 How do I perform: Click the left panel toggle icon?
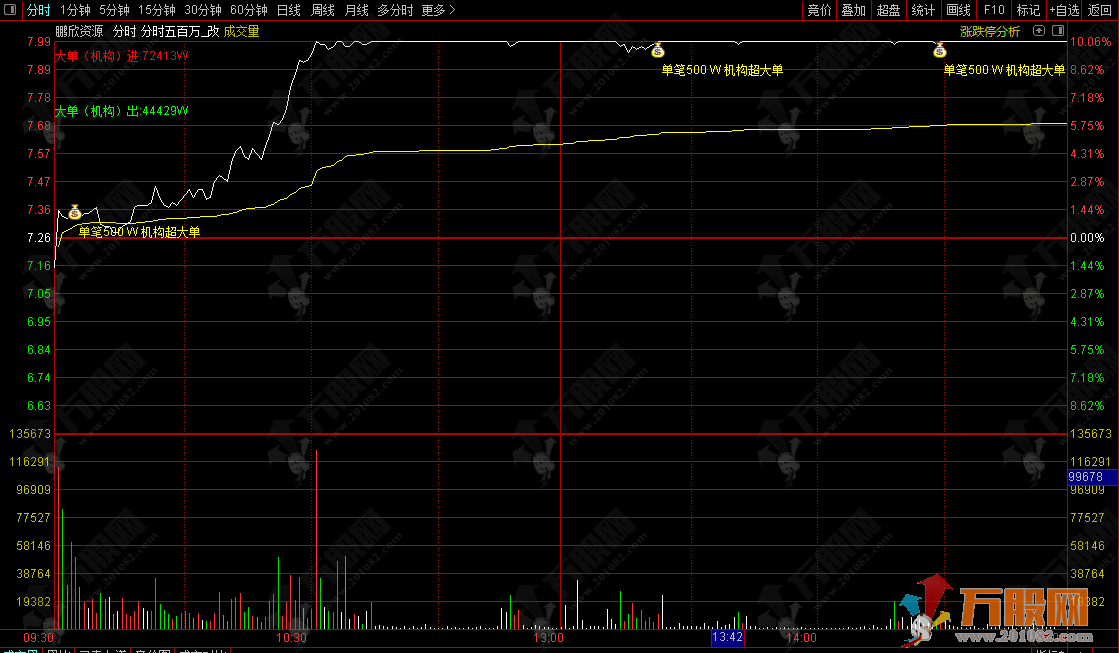[x=10, y=10]
